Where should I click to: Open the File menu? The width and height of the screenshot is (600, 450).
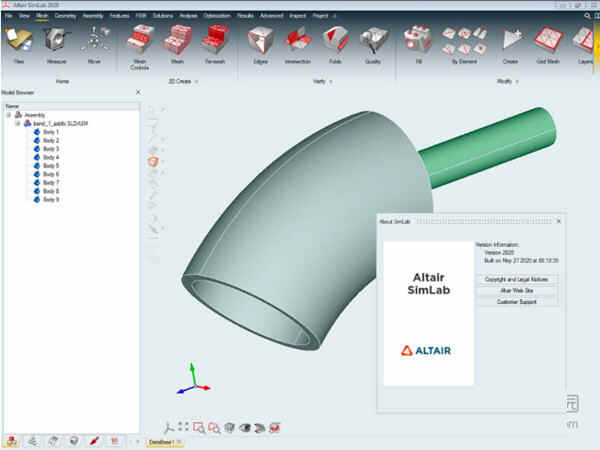point(9,16)
